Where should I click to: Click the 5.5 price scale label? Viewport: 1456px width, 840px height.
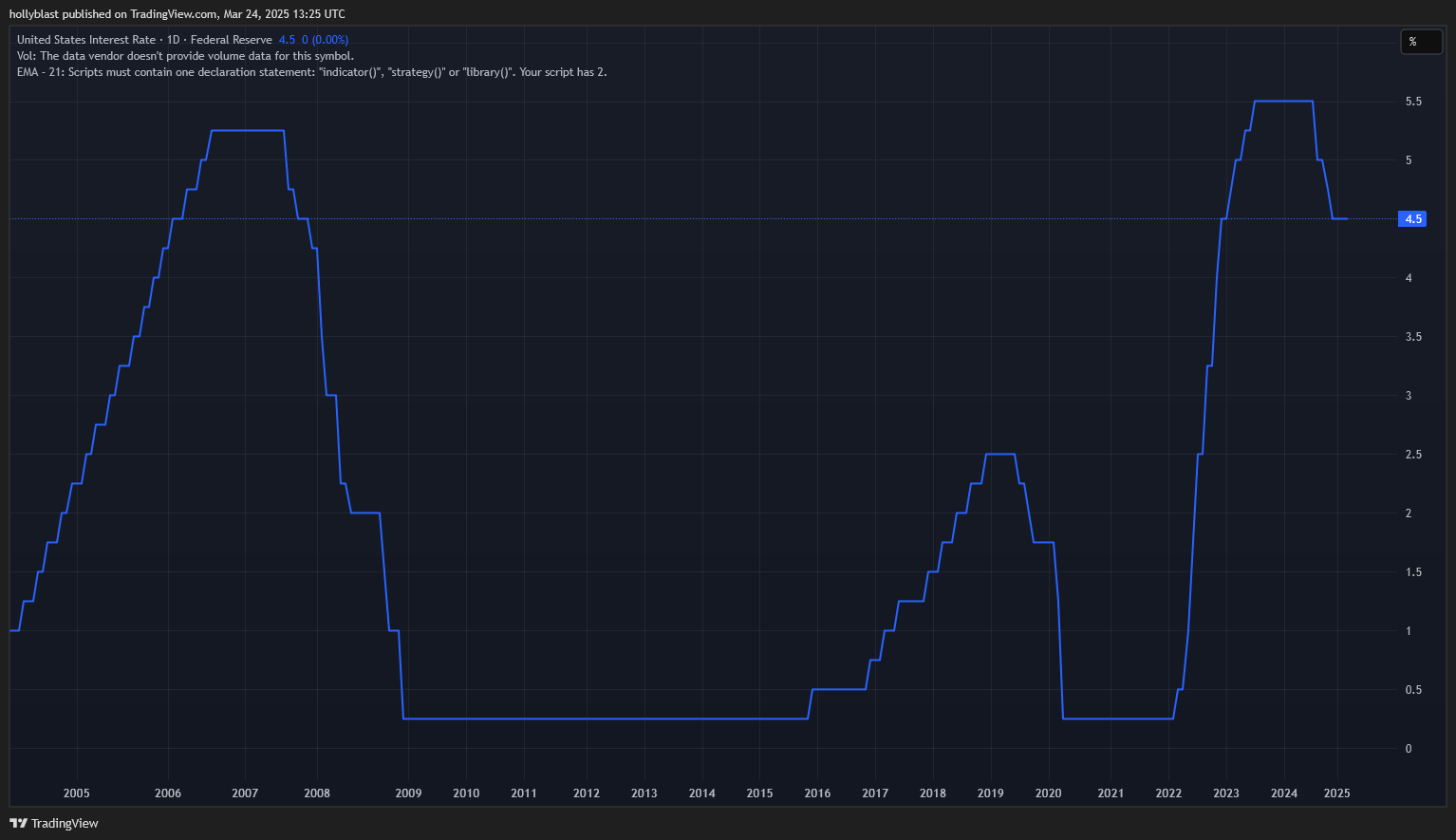tap(1413, 102)
